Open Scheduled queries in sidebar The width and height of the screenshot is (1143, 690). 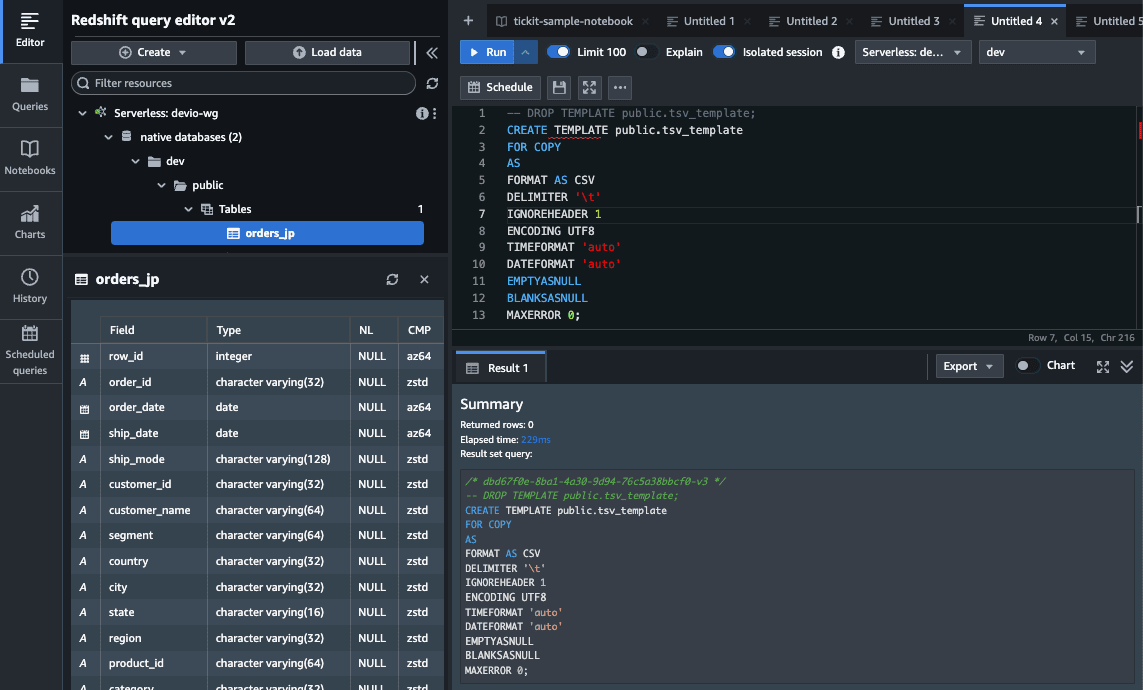point(30,351)
